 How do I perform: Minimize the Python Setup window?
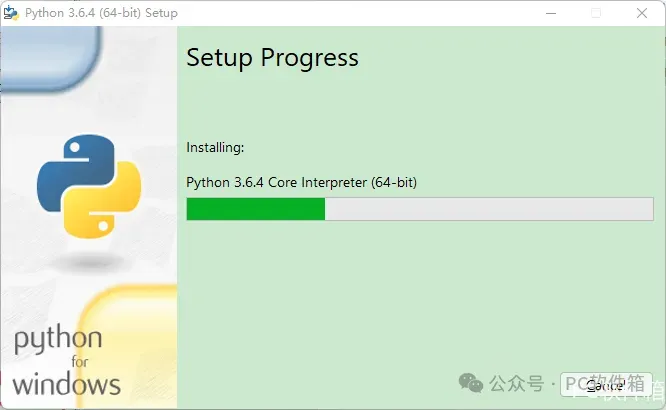[551, 13]
